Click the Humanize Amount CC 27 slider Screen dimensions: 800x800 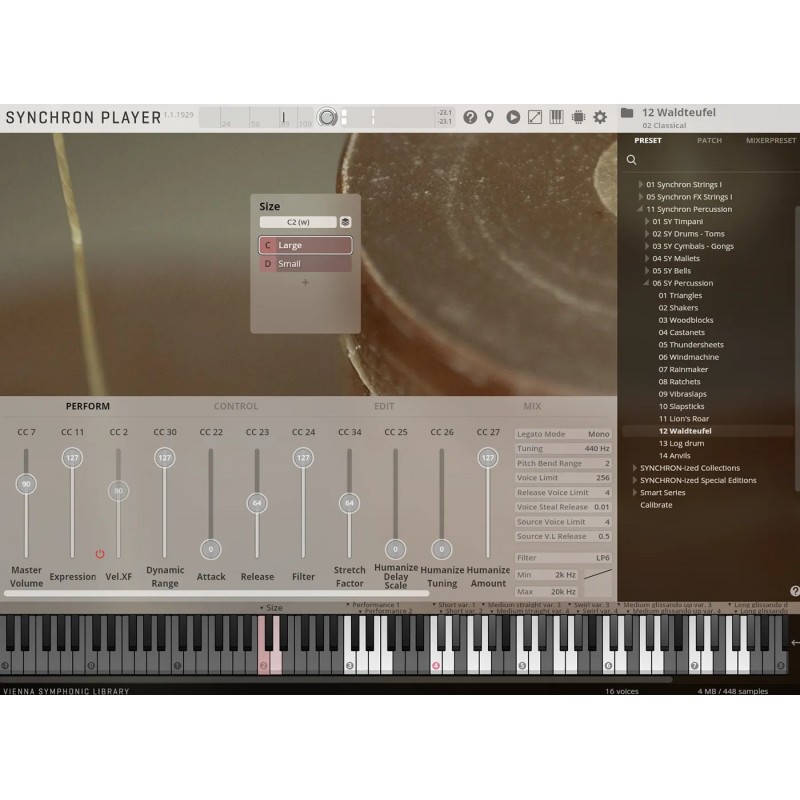click(x=489, y=459)
